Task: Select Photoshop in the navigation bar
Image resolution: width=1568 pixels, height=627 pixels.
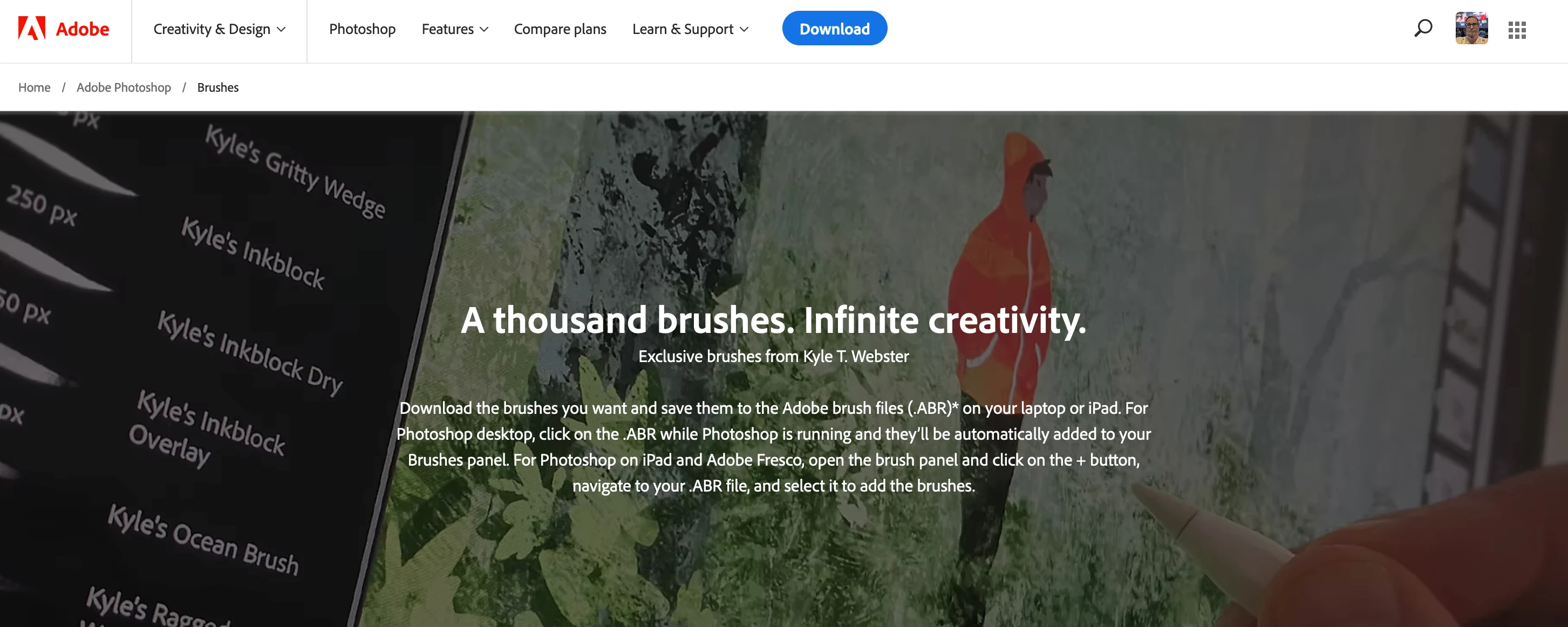Action: click(x=362, y=29)
